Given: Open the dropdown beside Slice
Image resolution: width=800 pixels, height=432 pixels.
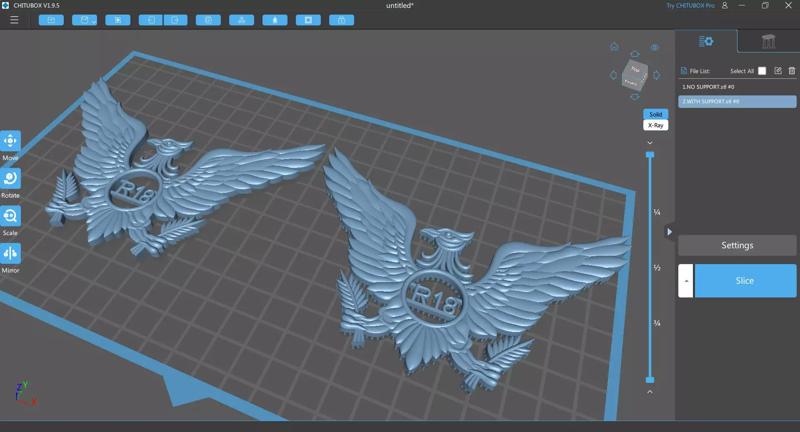Looking at the screenshot, I should [686, 281].
